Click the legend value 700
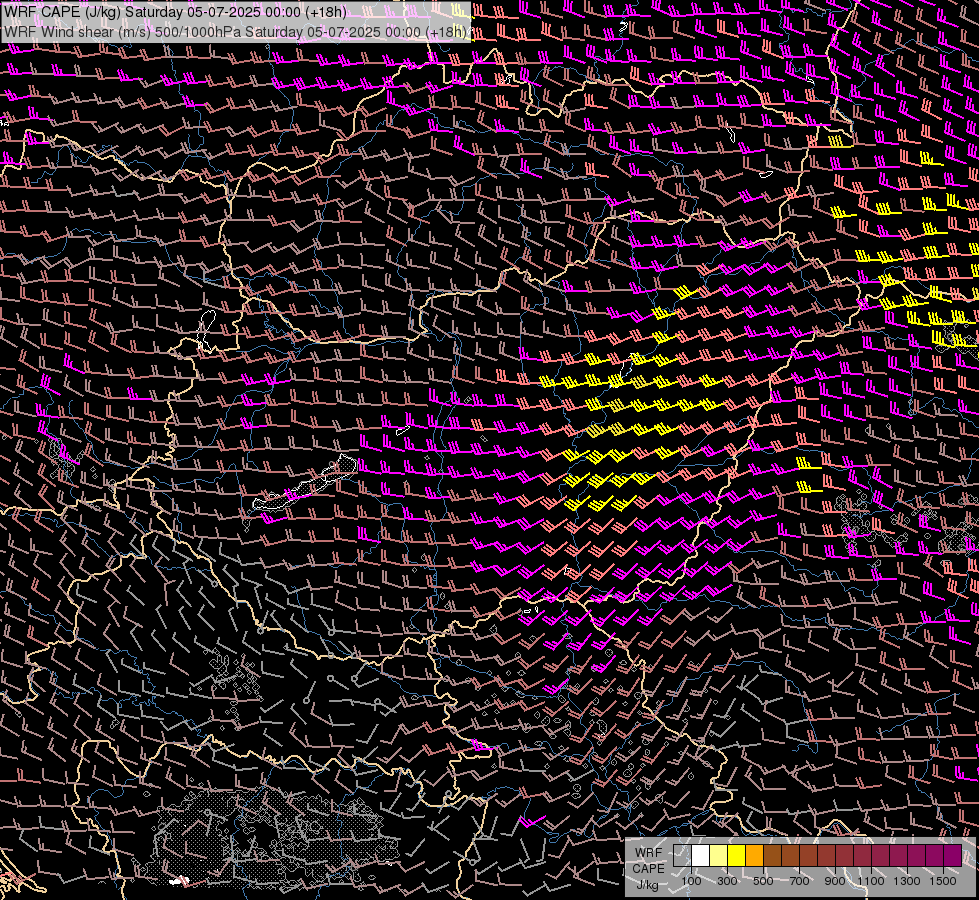The width and height of the screenshot is (979, 900). coord(799,881)
